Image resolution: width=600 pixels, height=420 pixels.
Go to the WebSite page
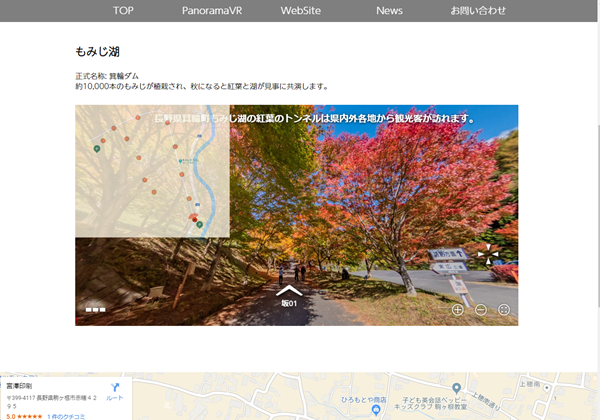pyautogui.click(x=301, y=11)
